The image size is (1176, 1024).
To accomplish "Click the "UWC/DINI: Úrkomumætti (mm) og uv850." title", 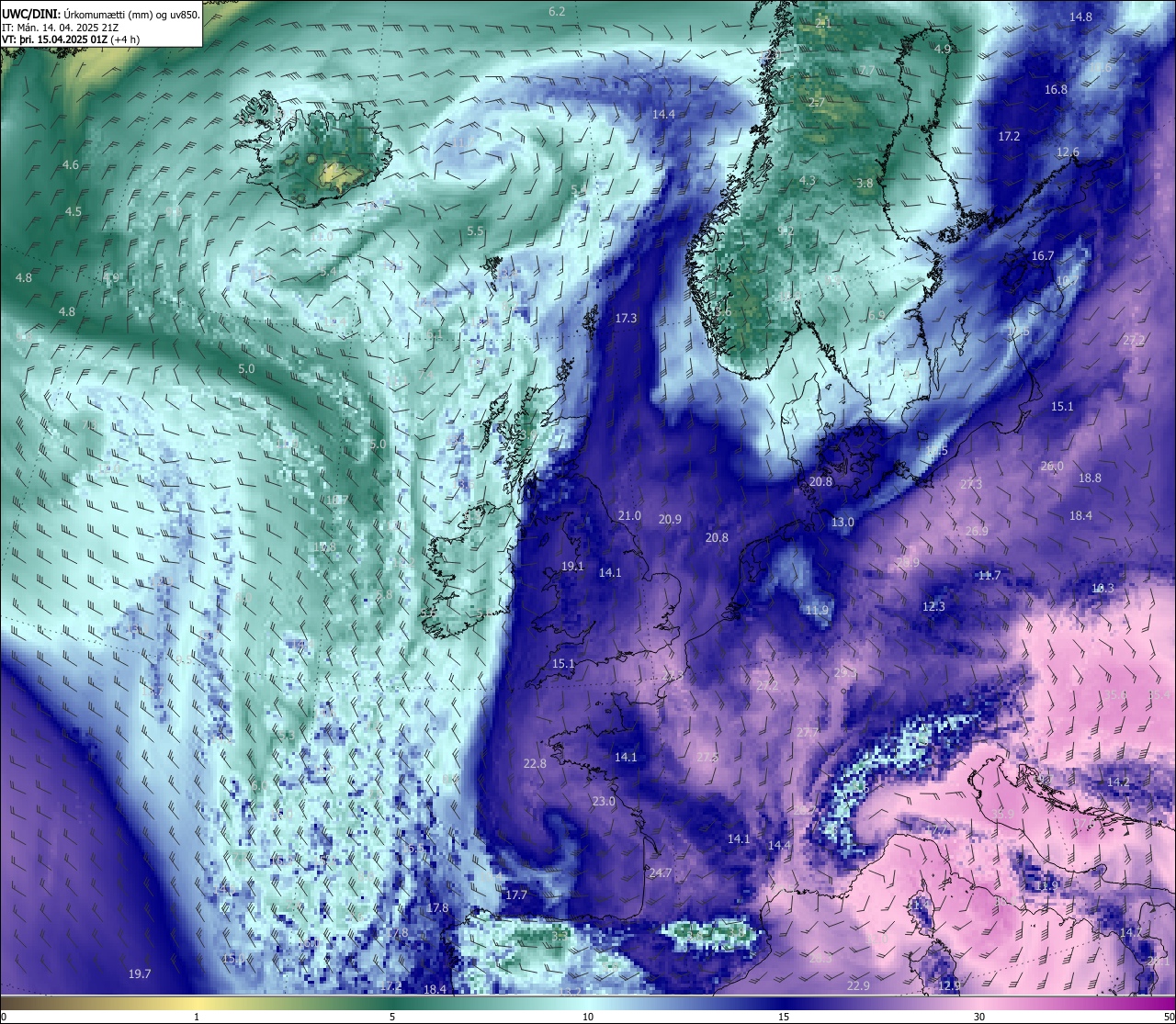I will (x=100, y=15).
